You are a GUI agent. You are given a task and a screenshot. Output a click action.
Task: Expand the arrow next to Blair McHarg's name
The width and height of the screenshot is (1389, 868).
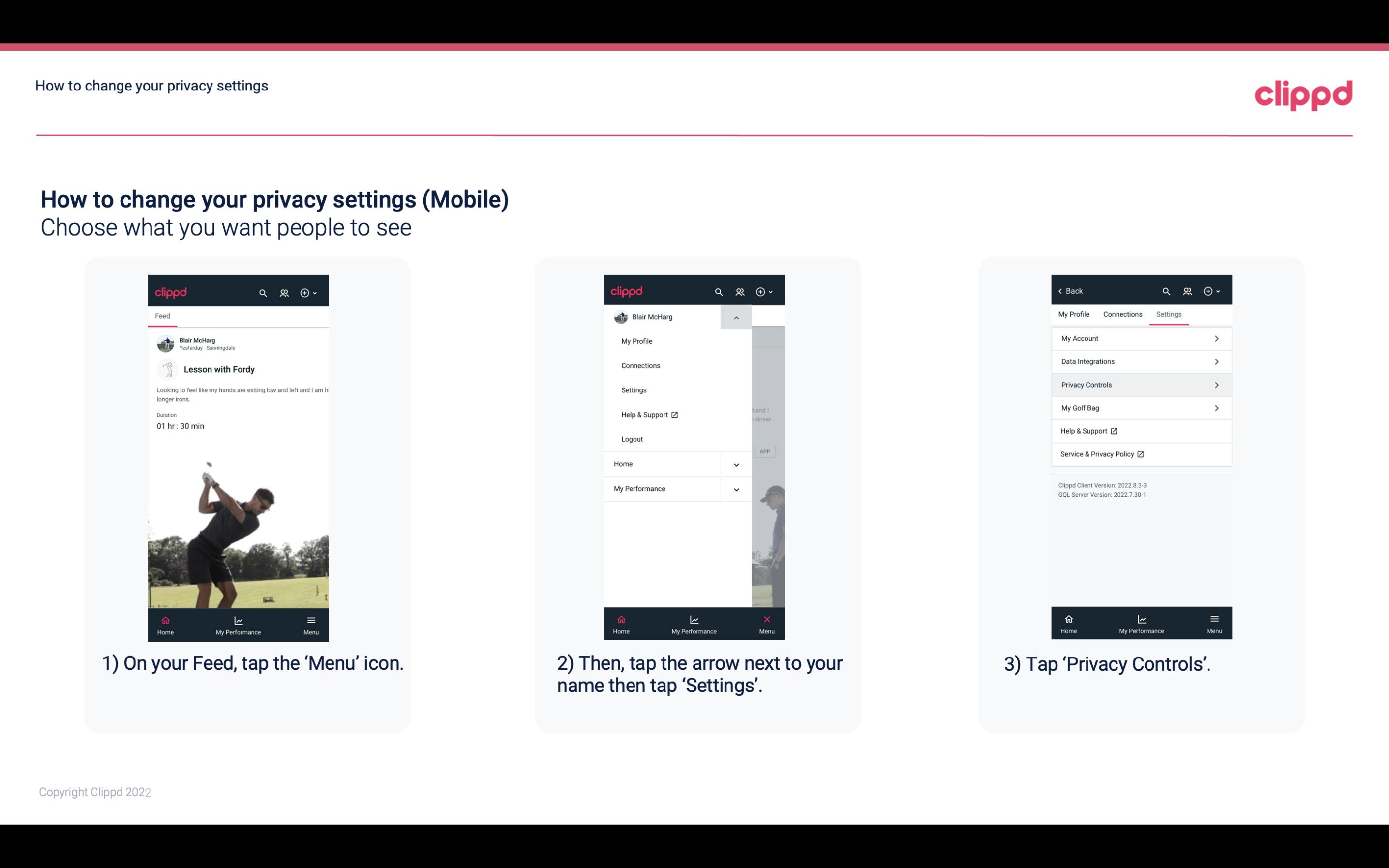(x=736, y=317)
